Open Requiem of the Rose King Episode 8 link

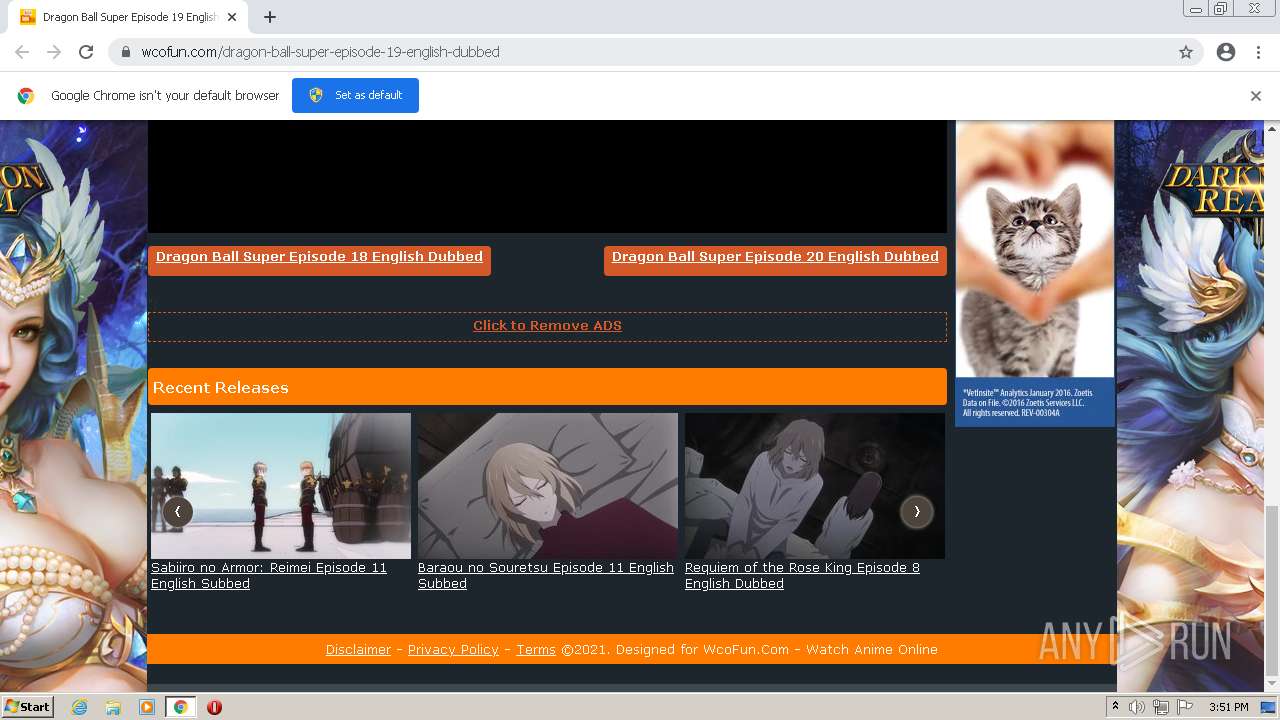tap(802, 576)
